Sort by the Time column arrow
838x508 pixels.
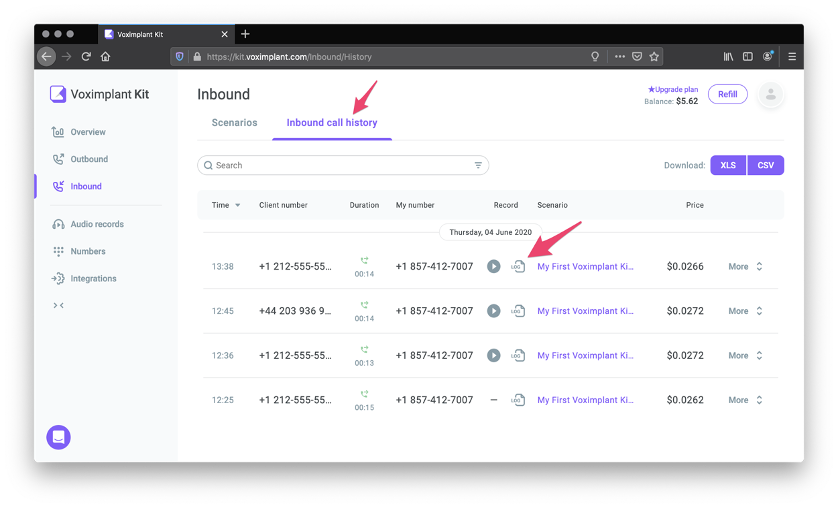point(237,205)
